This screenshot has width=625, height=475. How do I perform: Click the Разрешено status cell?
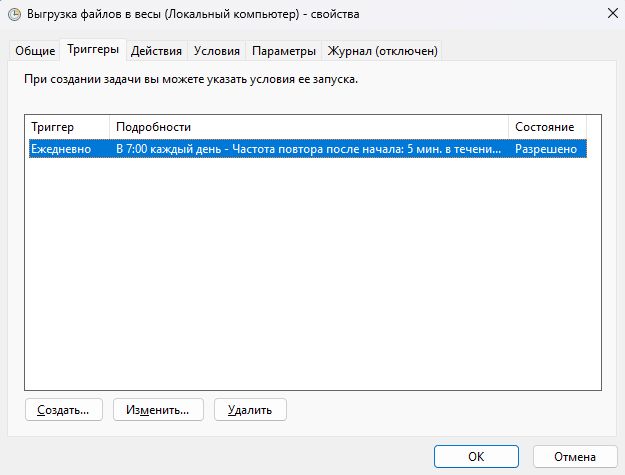[x=546, y=149]
